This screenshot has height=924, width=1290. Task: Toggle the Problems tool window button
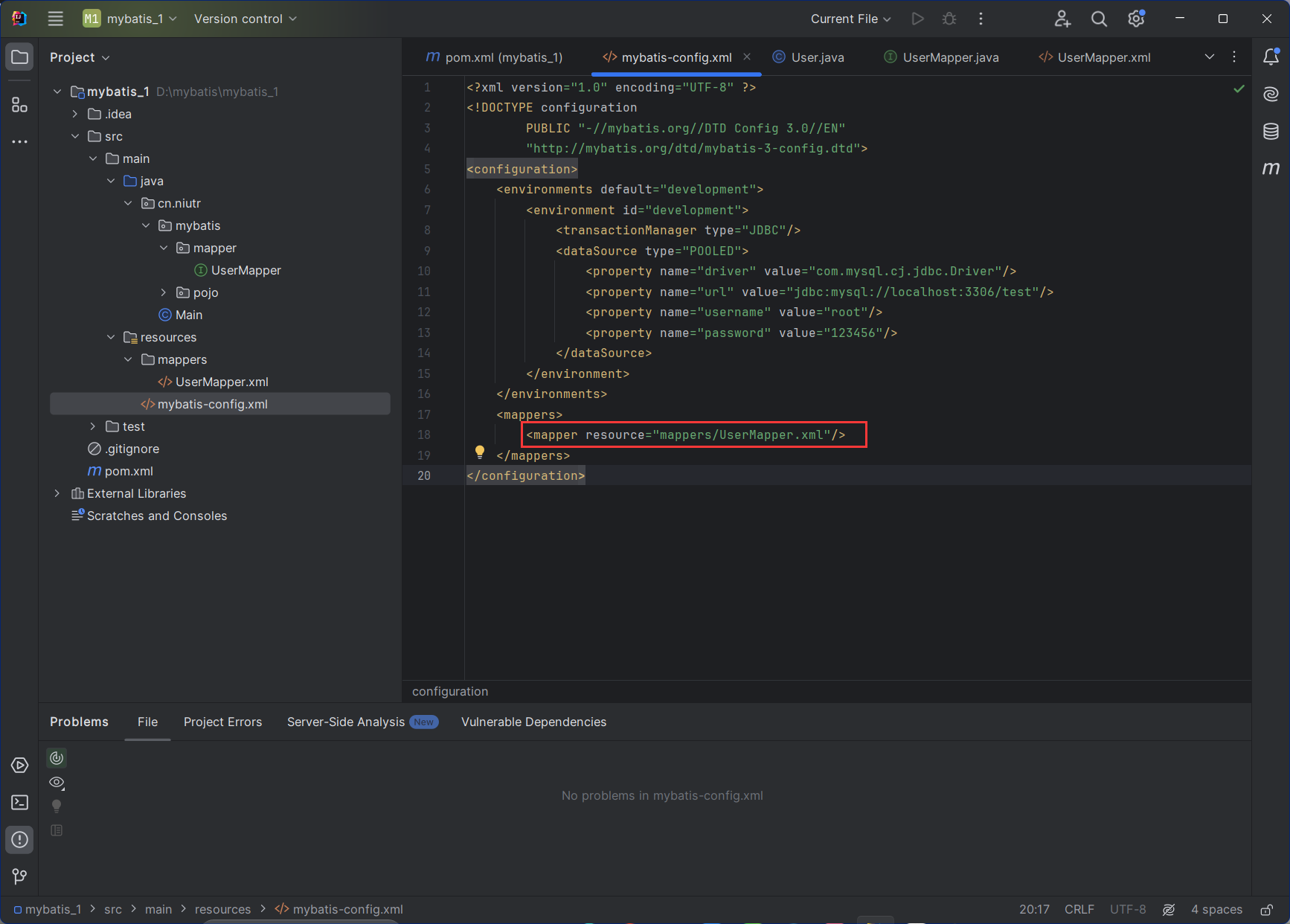[x=19, y=839]
